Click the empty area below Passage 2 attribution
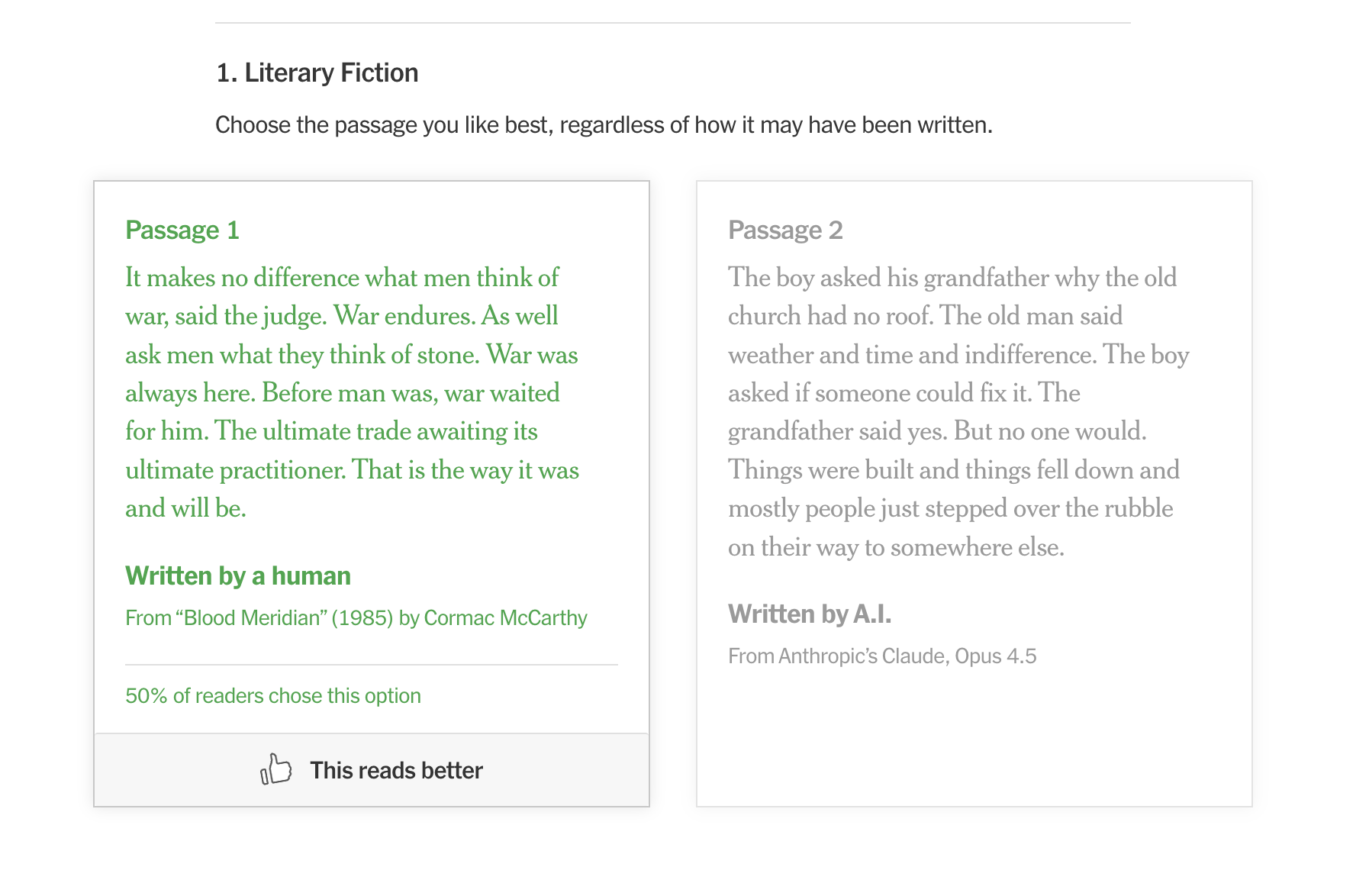The image size is (1369, 896). point(974,736)
